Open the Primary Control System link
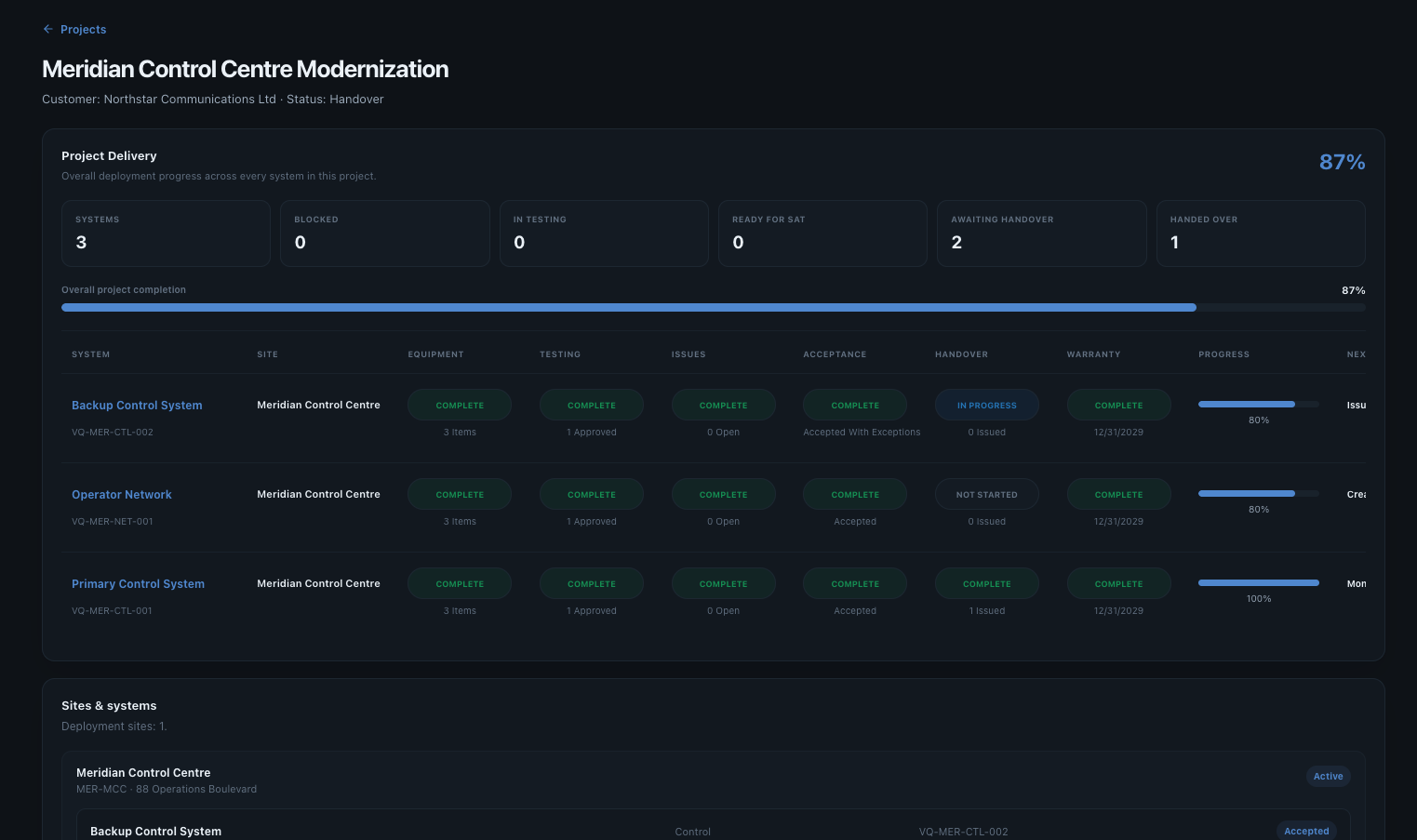This screenshot has width=1417, height=840. coord(138,584)
